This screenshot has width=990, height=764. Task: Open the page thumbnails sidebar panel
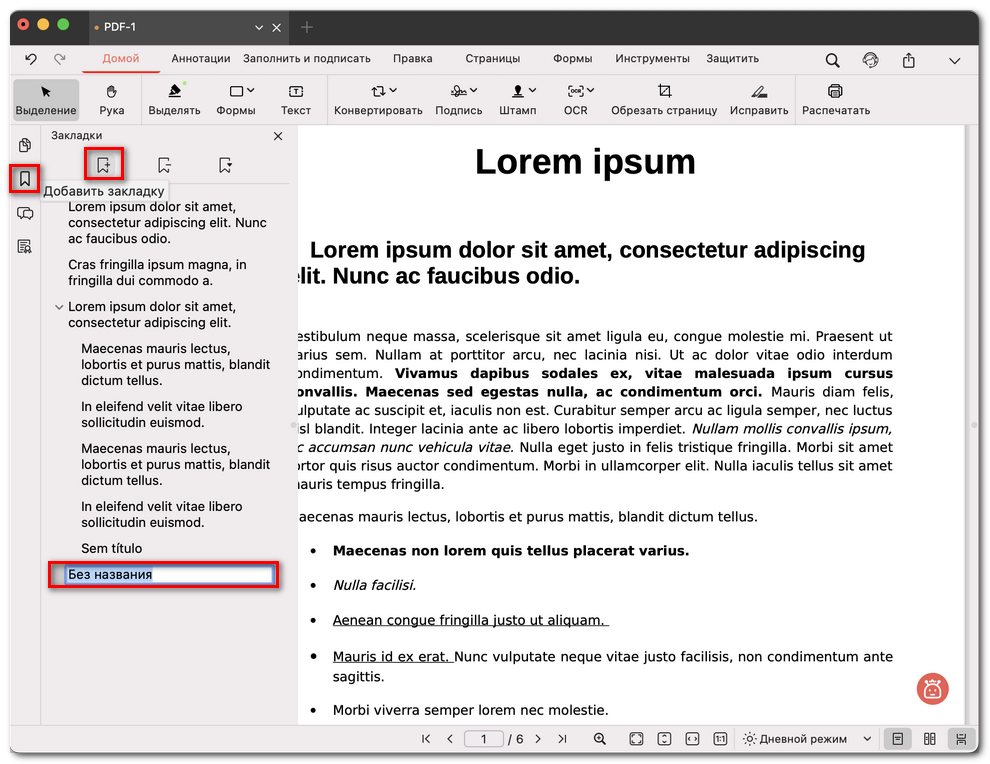[x=22, y=146]
